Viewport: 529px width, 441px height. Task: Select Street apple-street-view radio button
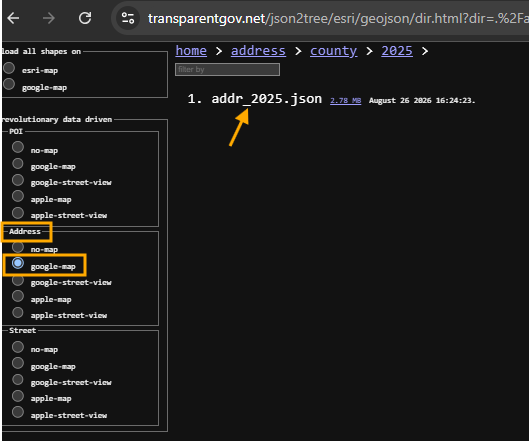pyautogui.click(x=18, y=412)
